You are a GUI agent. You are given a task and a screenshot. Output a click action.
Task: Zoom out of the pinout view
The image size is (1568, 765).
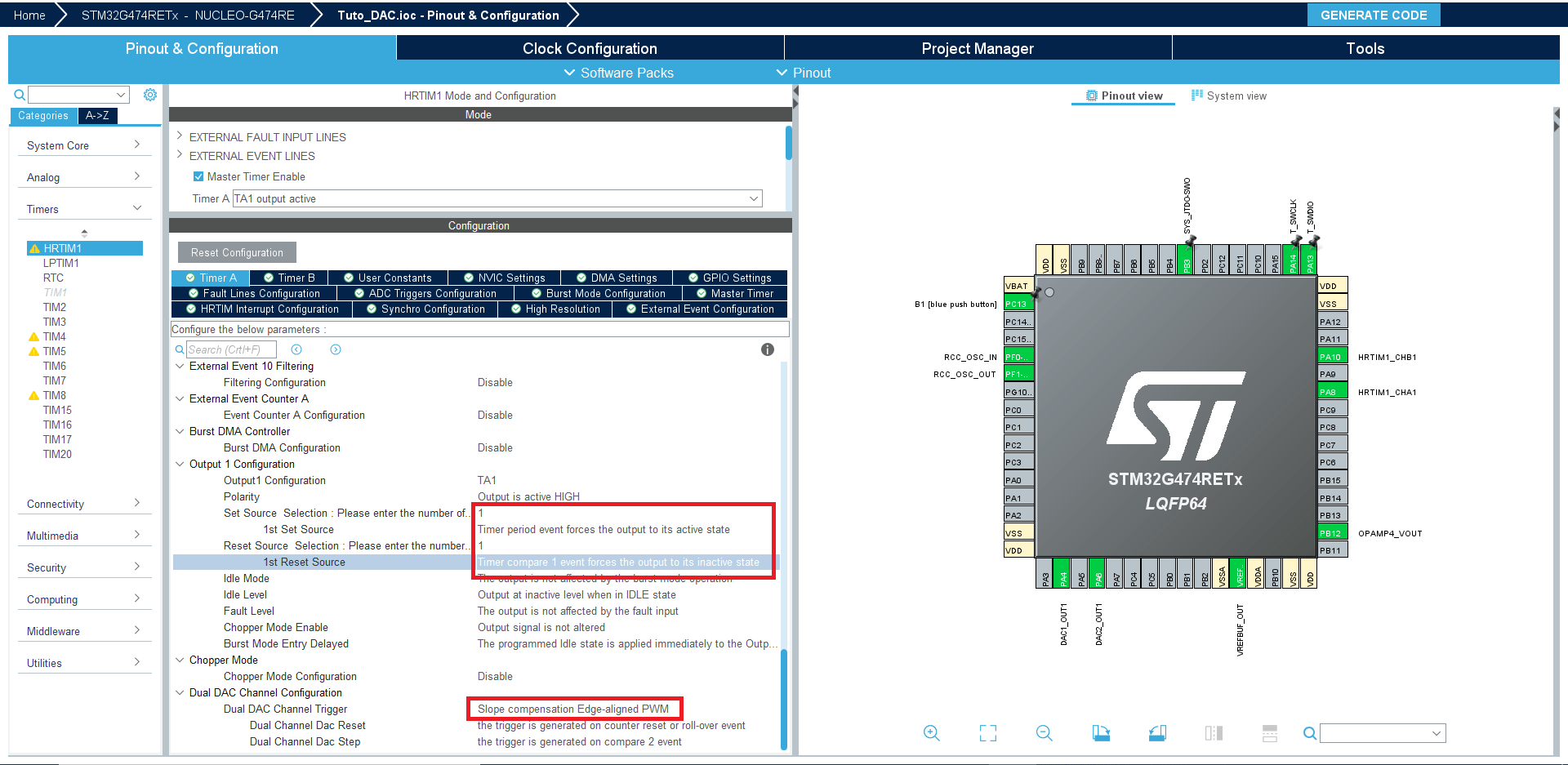point(1045,733)
